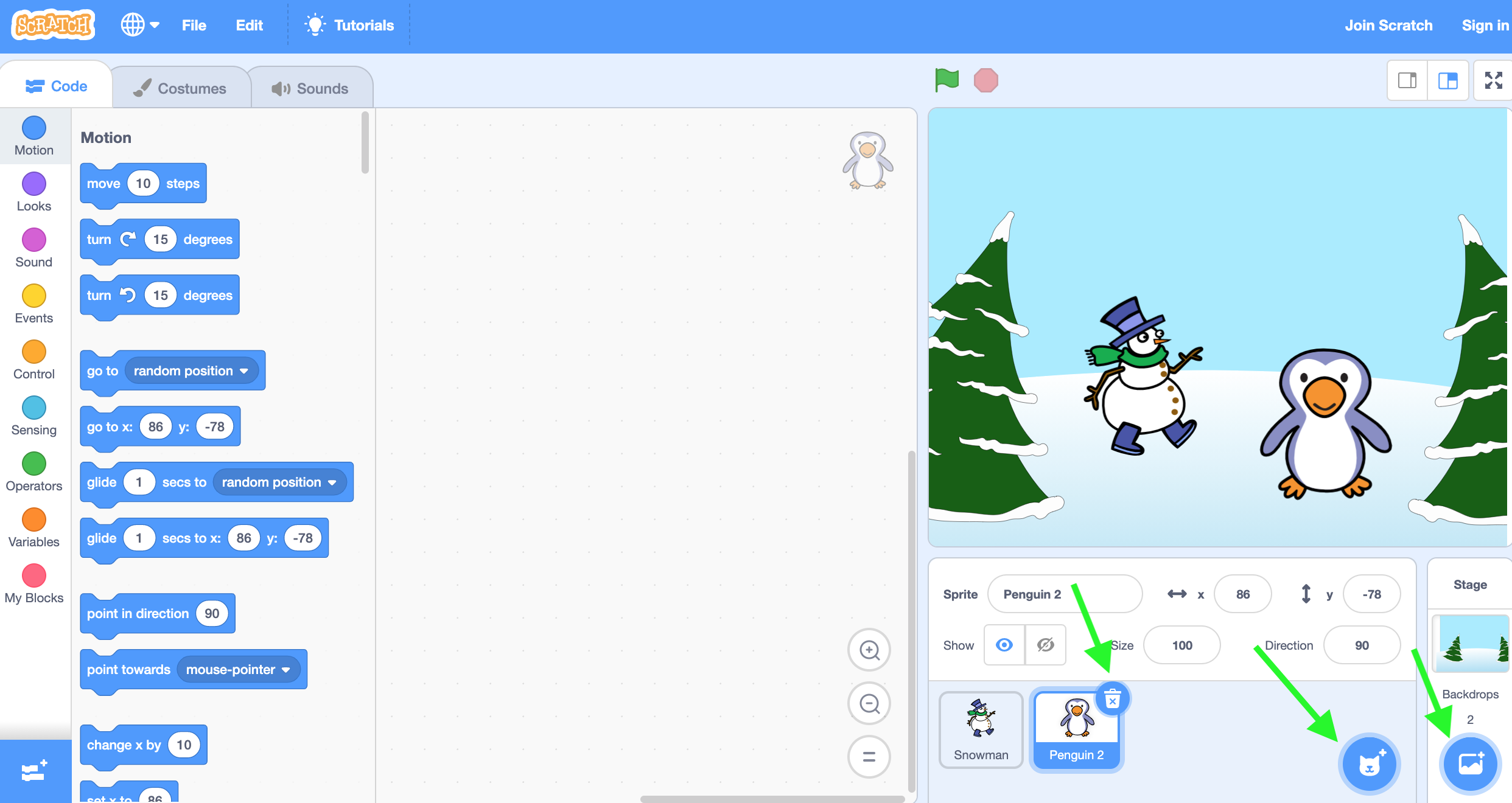The width and height of the screenshot is (1512, 803).
Task: Open the language globe menu
Action: 140,25
